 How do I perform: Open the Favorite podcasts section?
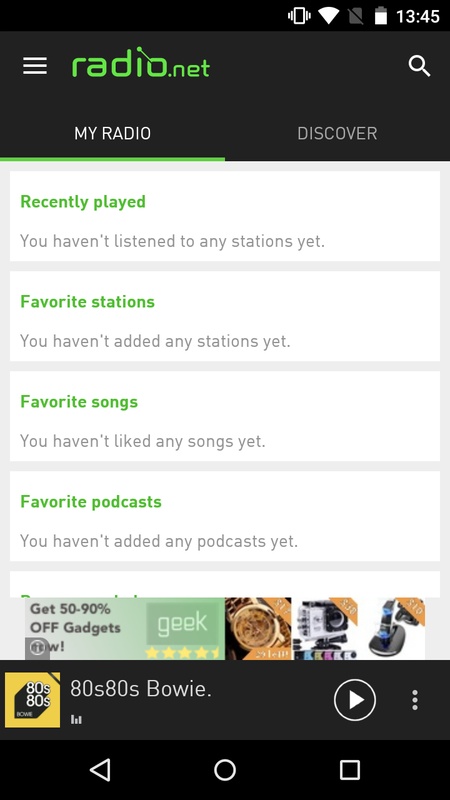point(225,516)
